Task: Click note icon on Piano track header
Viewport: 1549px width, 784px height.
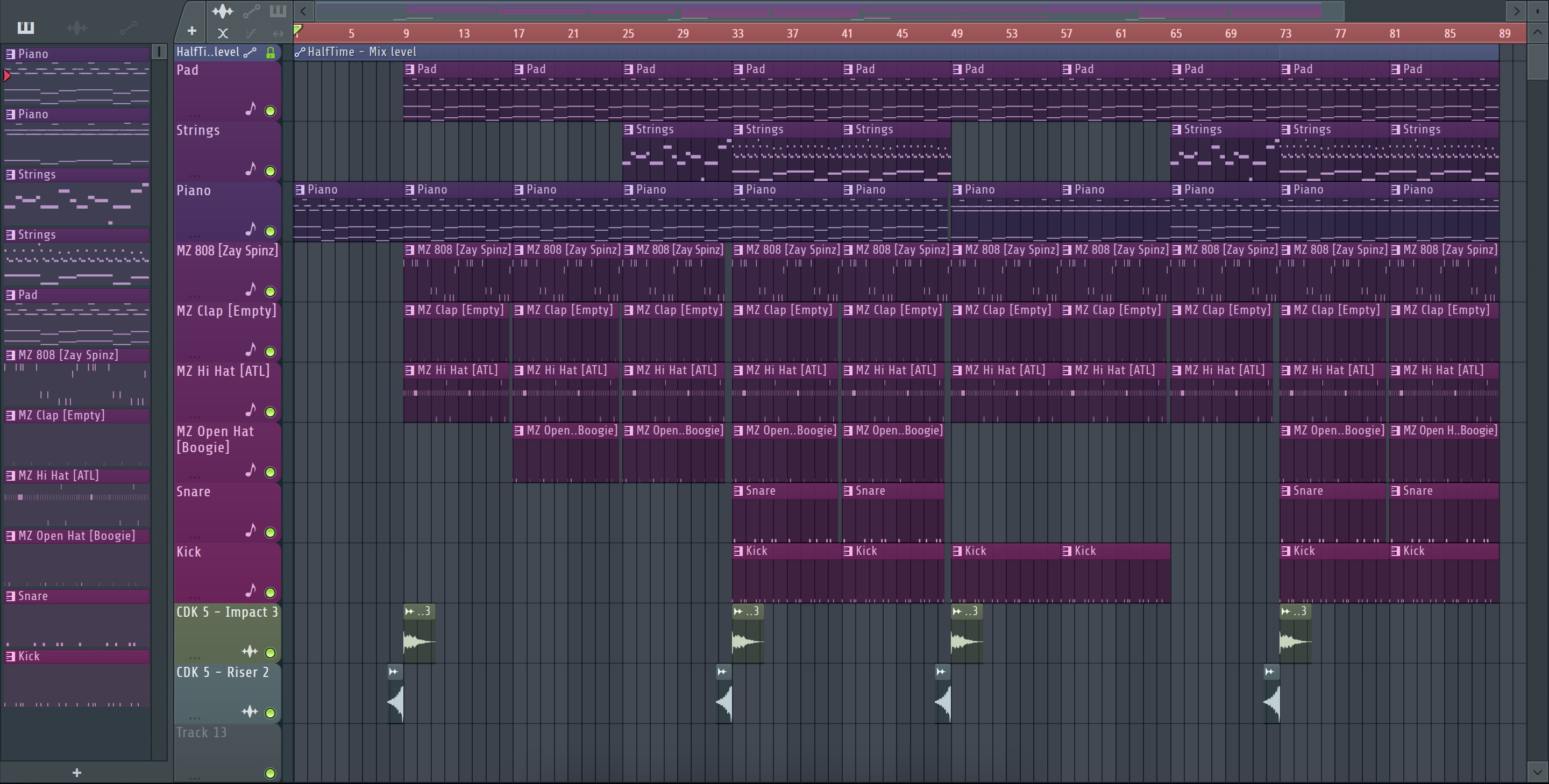Action: point(251,230)
